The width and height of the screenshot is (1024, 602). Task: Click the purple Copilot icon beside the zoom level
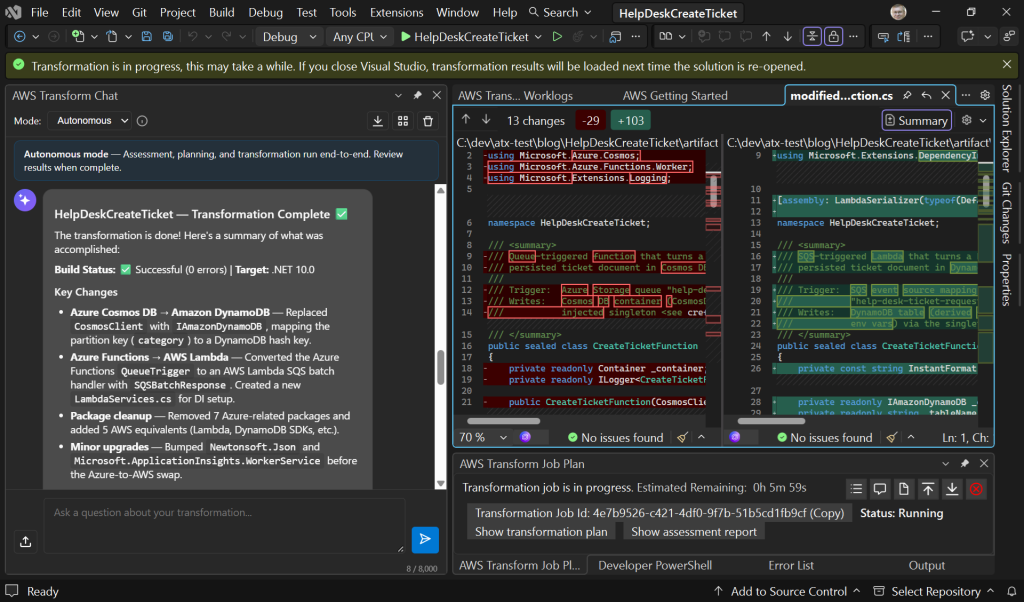point(526,437)
